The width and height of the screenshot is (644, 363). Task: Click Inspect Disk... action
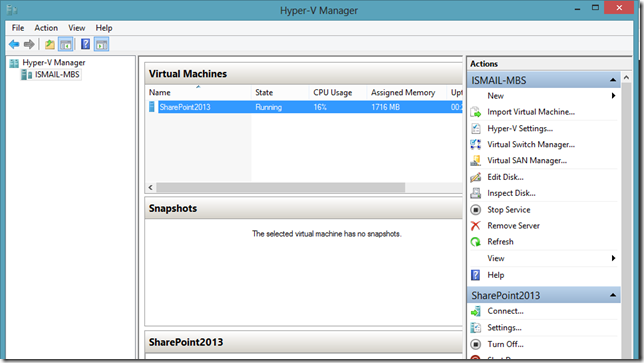click(x=511, y=193)
